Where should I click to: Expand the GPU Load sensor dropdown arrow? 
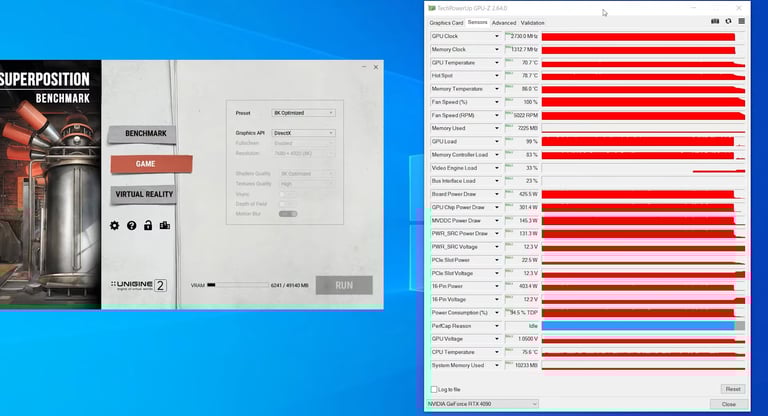click(497, 142)
